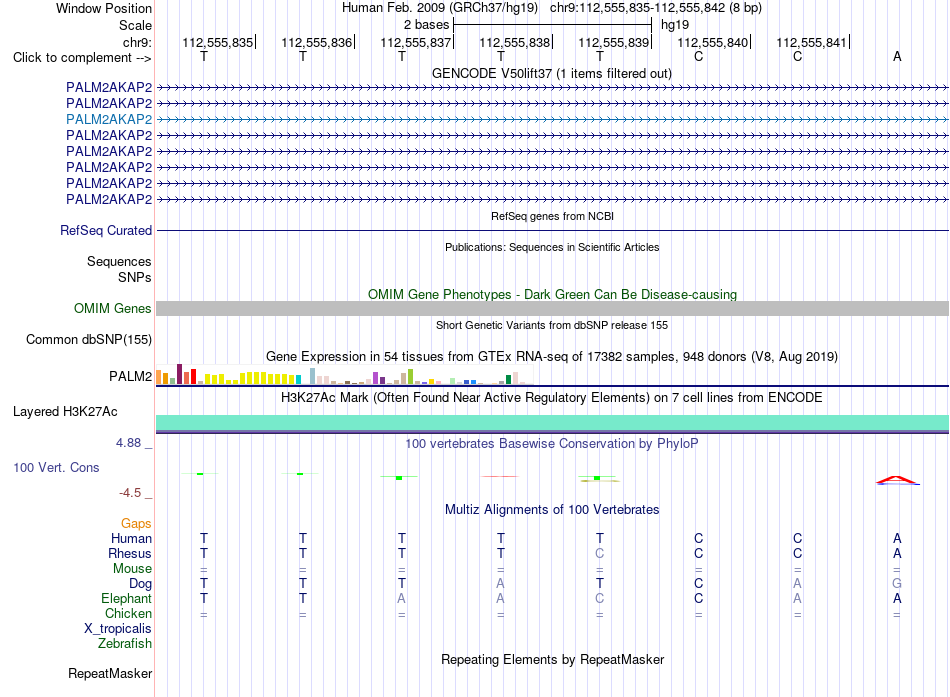Select the Dog species label

(x=140, y=583)
